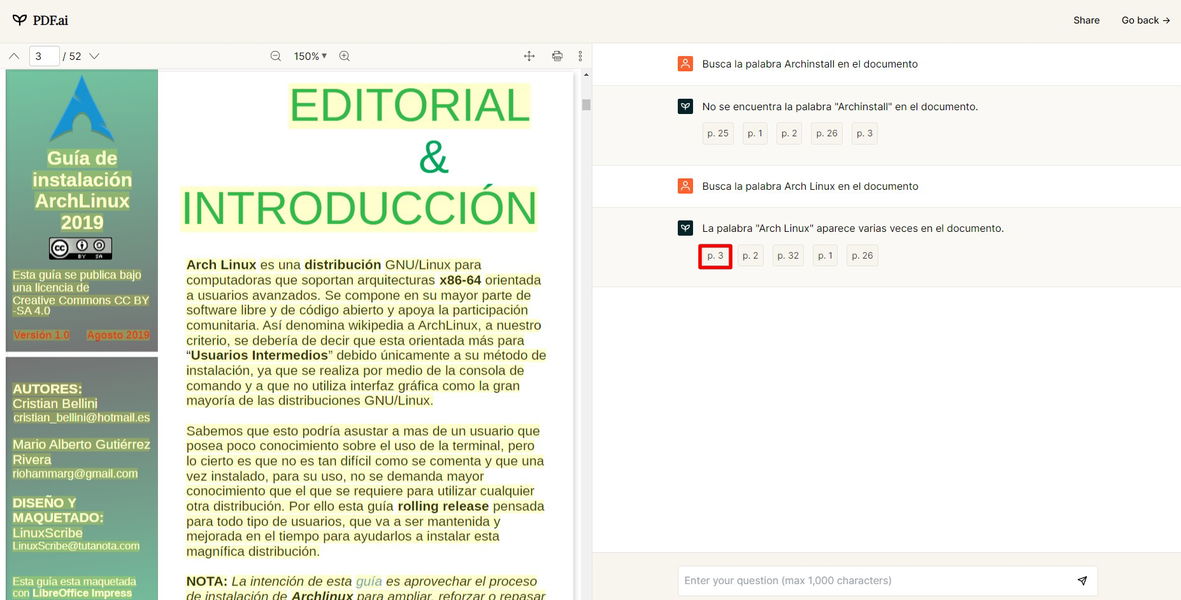Screen dimensions: 1181x600
Task: Zoom in on the PDF
Action: [344, 56]
